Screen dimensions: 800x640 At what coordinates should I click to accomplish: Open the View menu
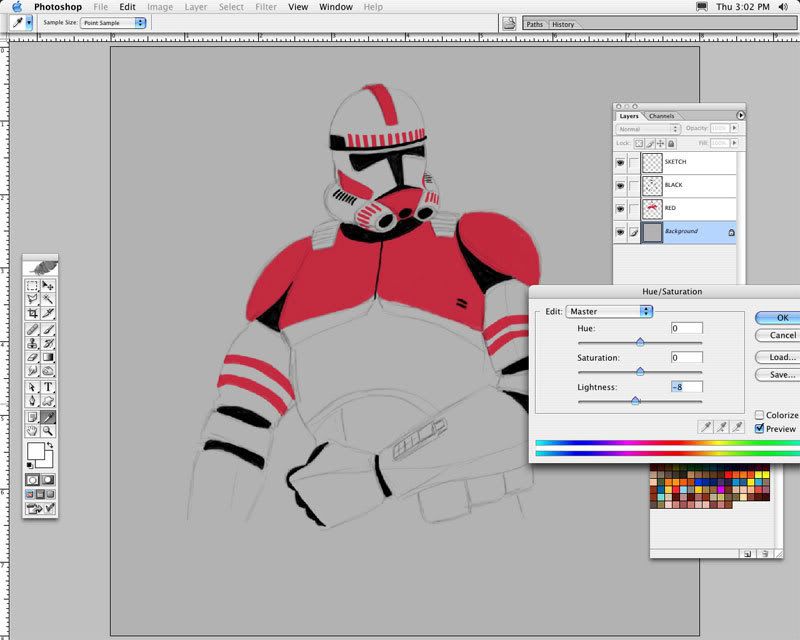click(x=298, y=7)
